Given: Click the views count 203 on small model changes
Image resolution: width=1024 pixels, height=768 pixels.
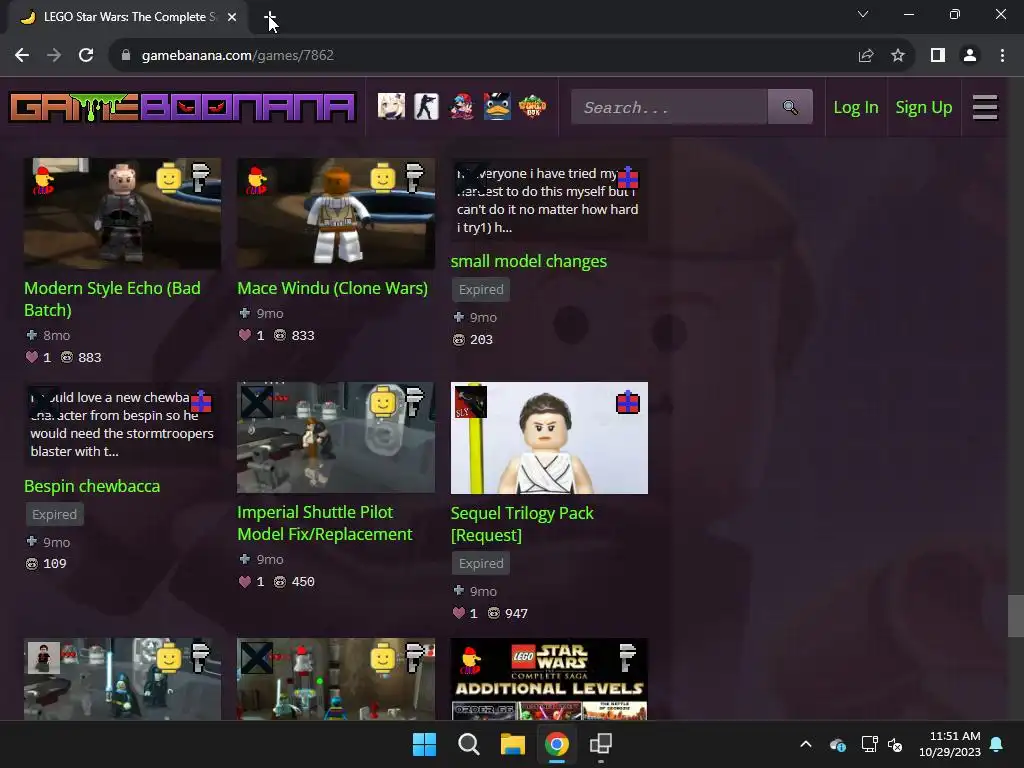Looking at the screenshot, I should tap(481, 340).
